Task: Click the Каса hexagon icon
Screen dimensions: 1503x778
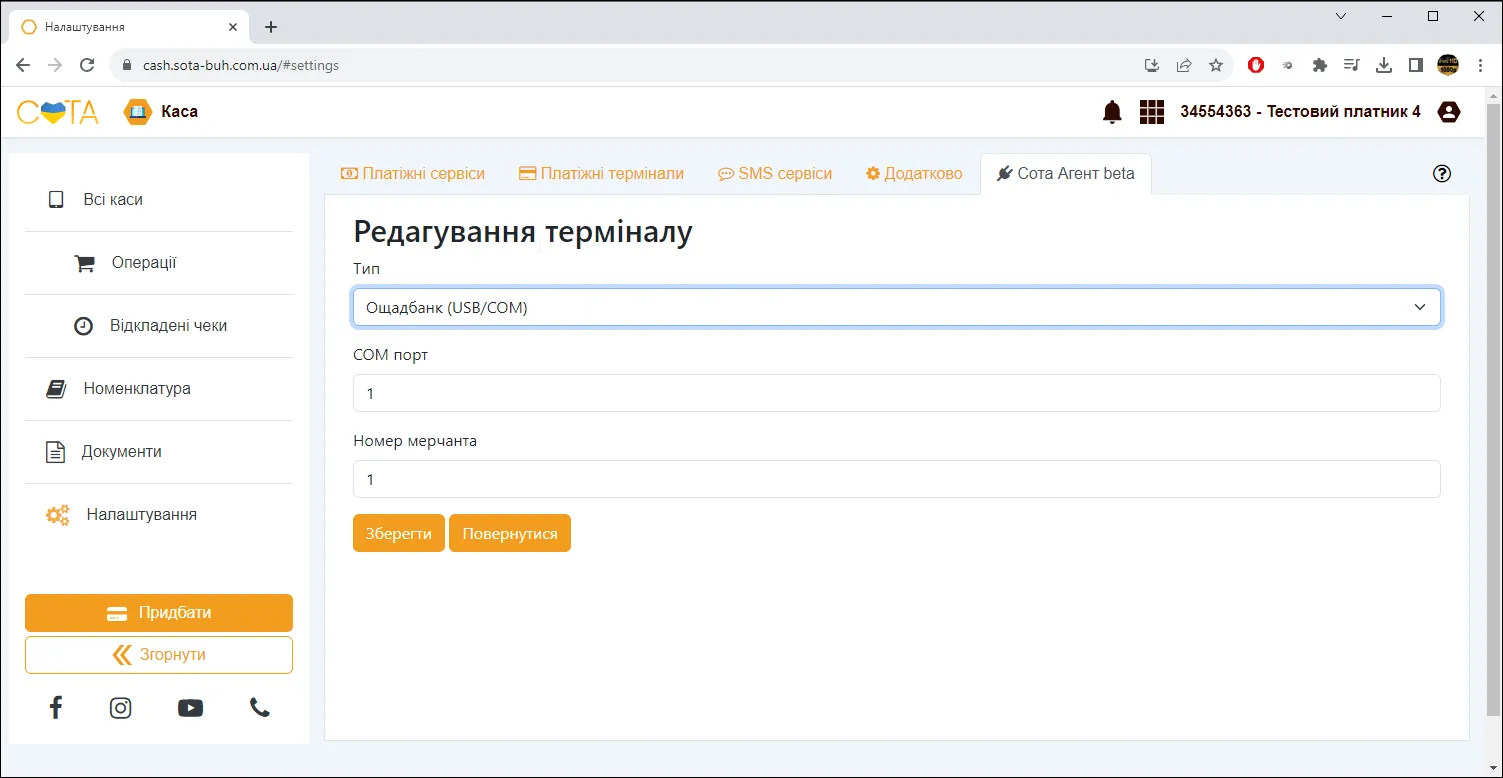Action: coord(137,112)
